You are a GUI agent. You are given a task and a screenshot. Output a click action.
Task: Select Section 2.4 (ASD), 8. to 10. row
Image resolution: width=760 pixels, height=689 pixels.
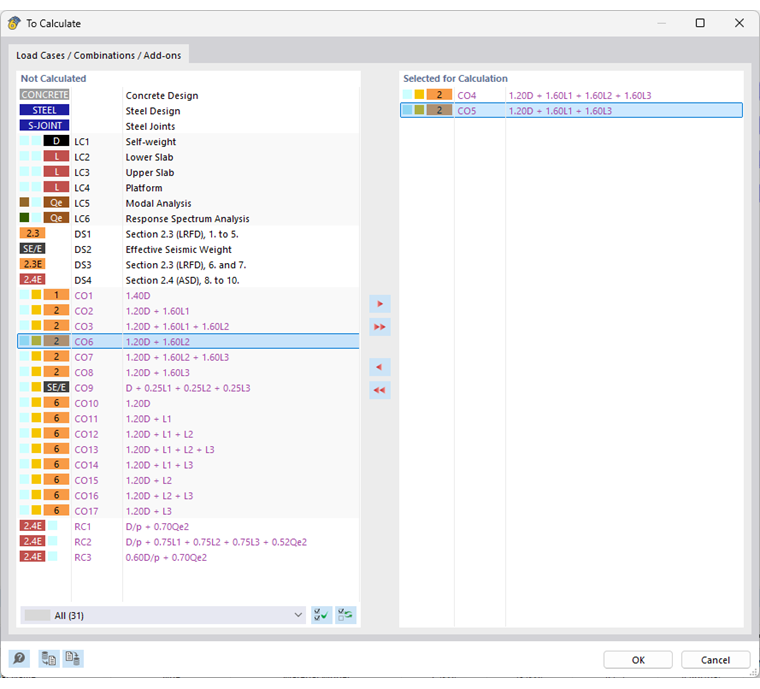point(188,280)
